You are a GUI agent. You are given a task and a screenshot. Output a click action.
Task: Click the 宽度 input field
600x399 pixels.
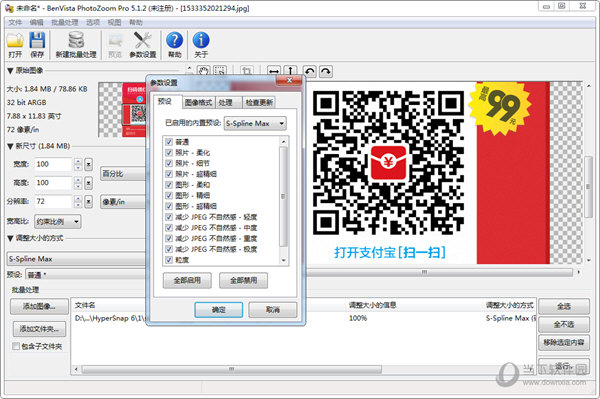click(x=53, y=164)
